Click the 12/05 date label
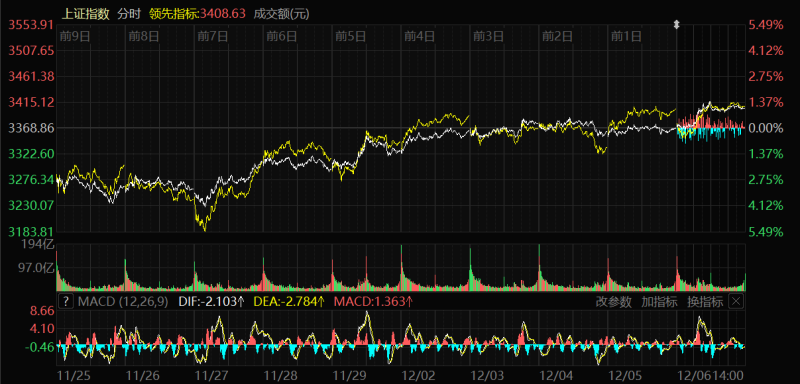The width and height of the screenshot is (800, 384). click(624, 375)
